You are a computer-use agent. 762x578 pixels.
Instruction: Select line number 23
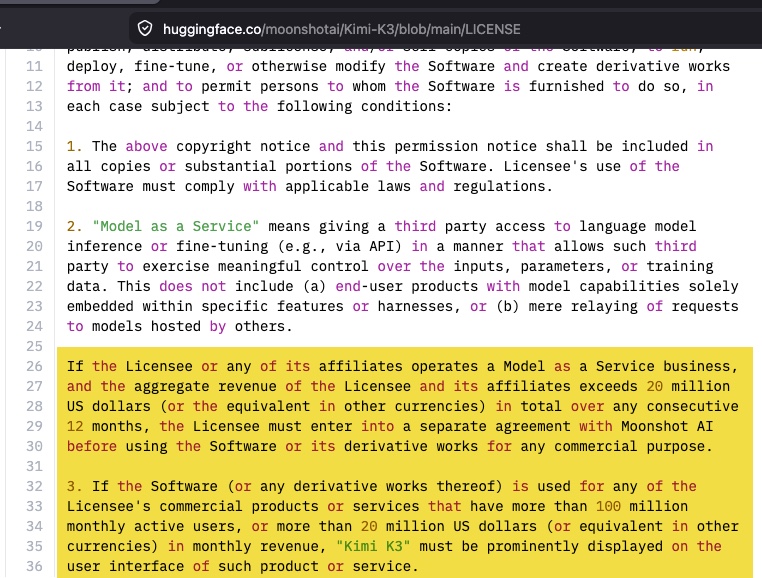tap(34, 306)
